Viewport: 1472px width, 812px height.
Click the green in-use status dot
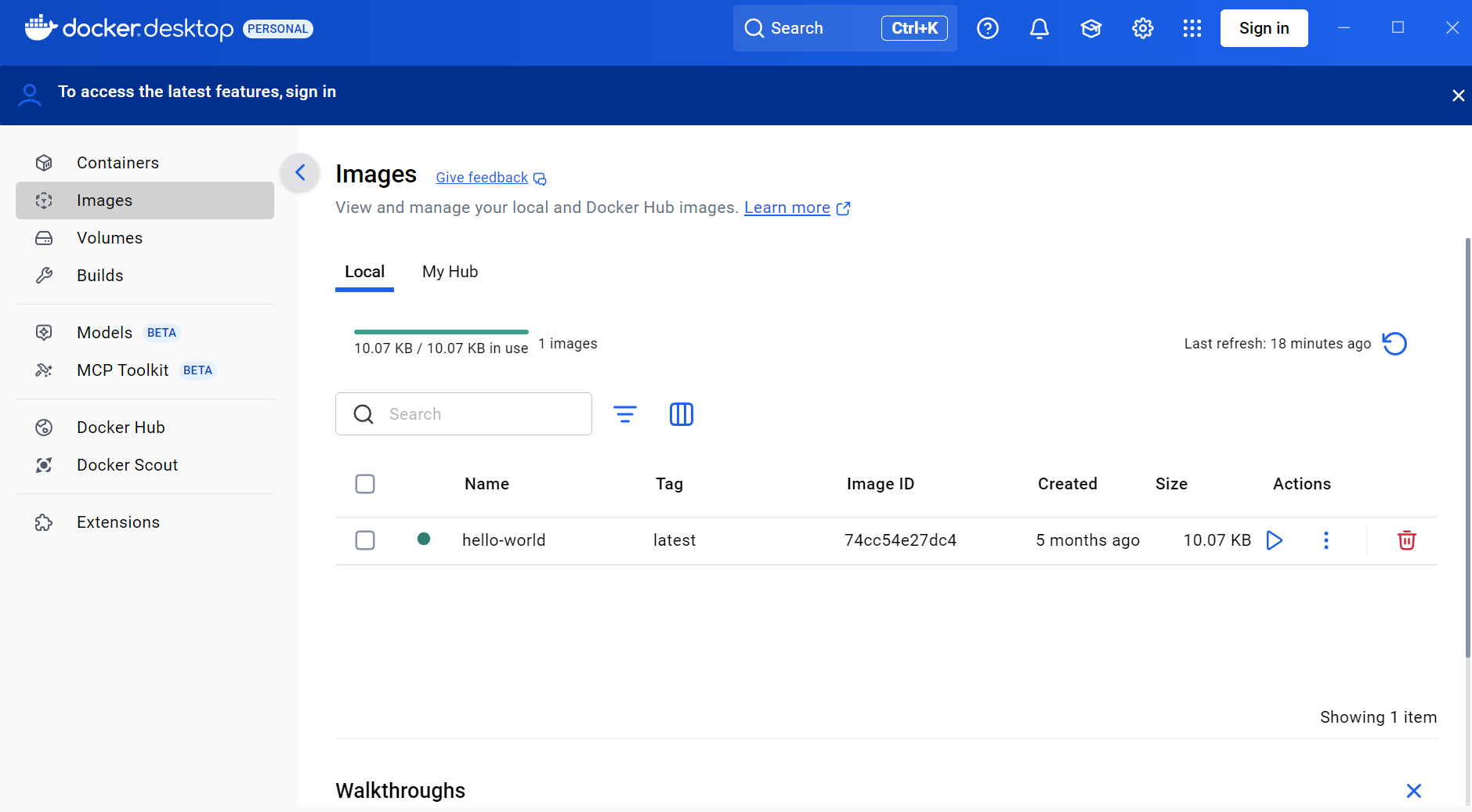click(x=424, y=539)
